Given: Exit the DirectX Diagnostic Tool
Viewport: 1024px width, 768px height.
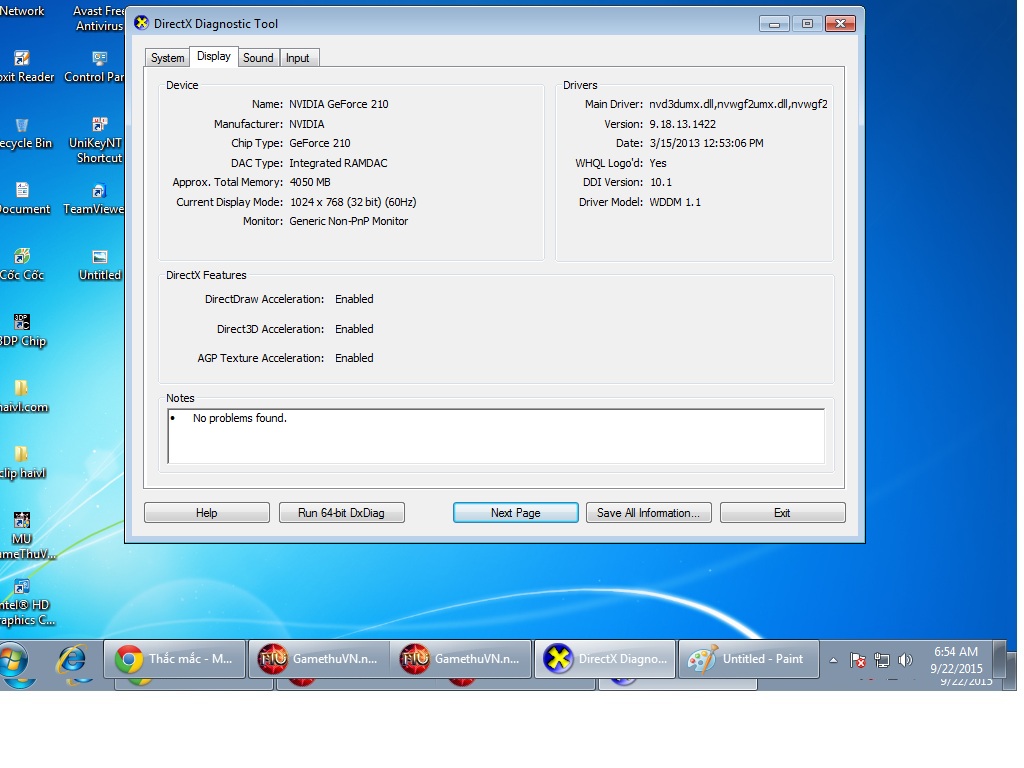Looking at the screenshot, I should [x=782, y=513].
